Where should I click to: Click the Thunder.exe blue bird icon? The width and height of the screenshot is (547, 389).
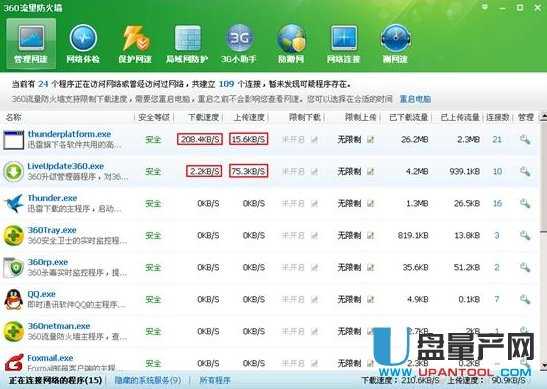(14, 203)
